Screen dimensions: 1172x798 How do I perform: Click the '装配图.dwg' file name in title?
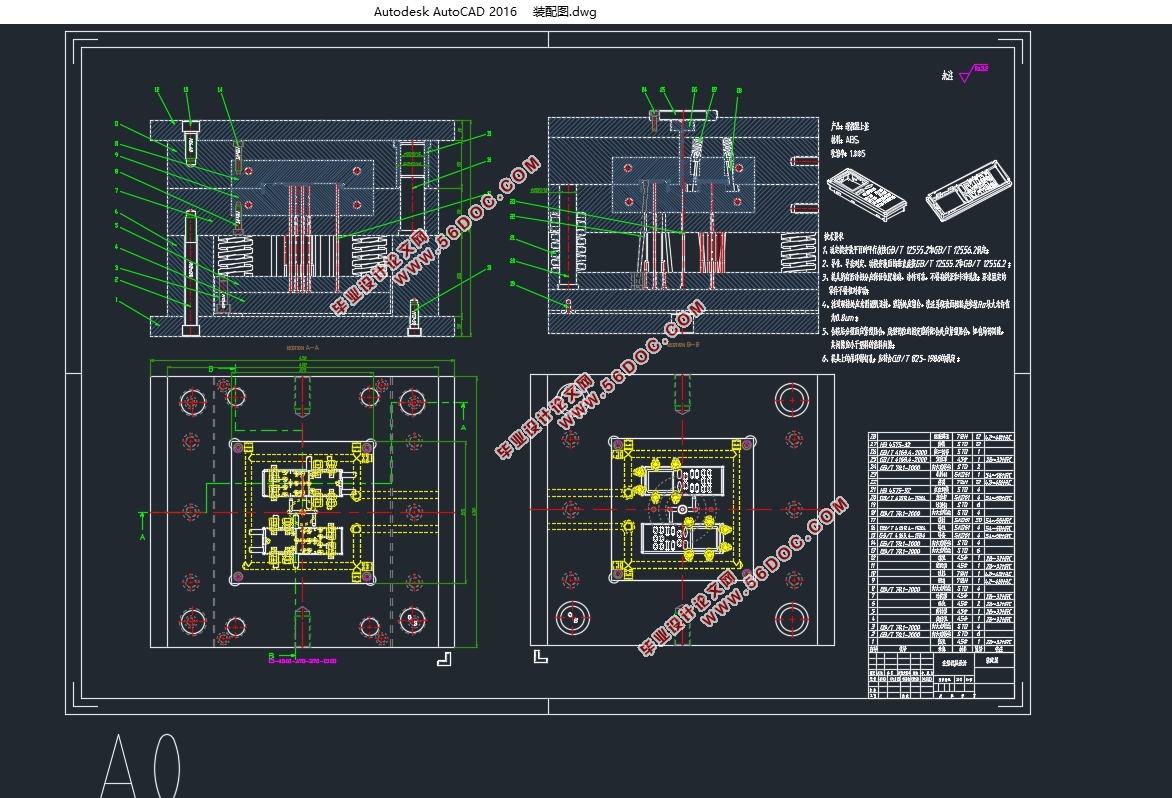(x=564, y=12)
